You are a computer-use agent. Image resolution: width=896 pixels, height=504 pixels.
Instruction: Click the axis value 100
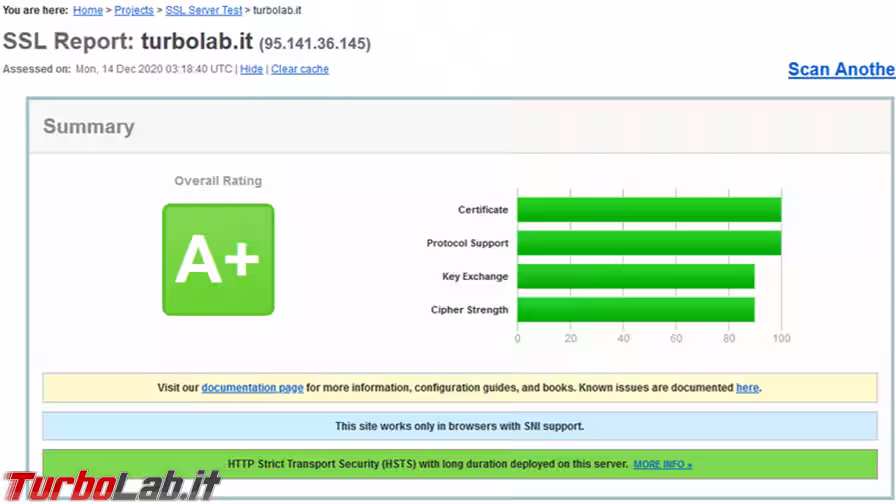[781, 338]
